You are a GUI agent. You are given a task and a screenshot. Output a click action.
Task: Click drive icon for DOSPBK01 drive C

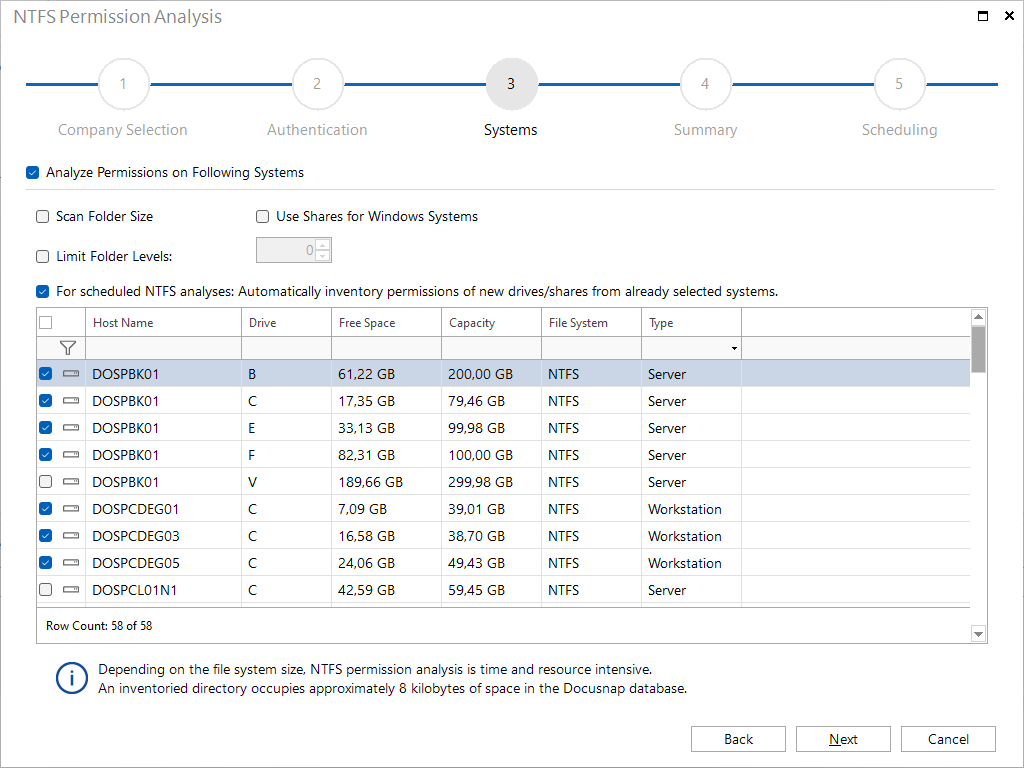(71, 401)
